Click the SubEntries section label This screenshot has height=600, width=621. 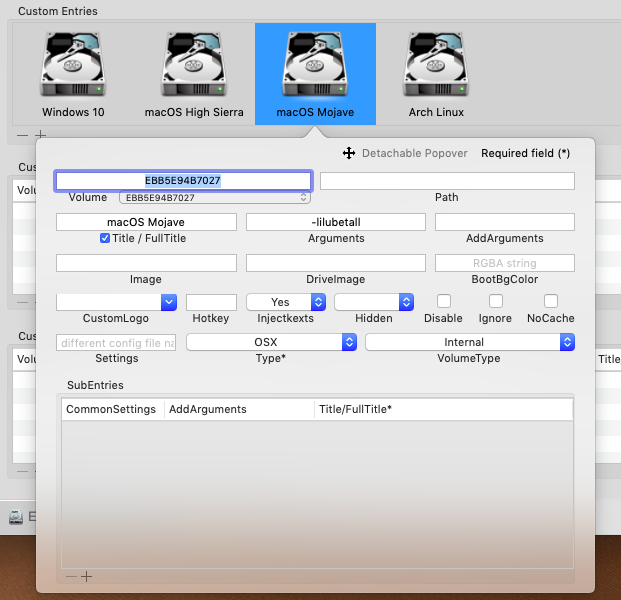[x=95, y=385]
